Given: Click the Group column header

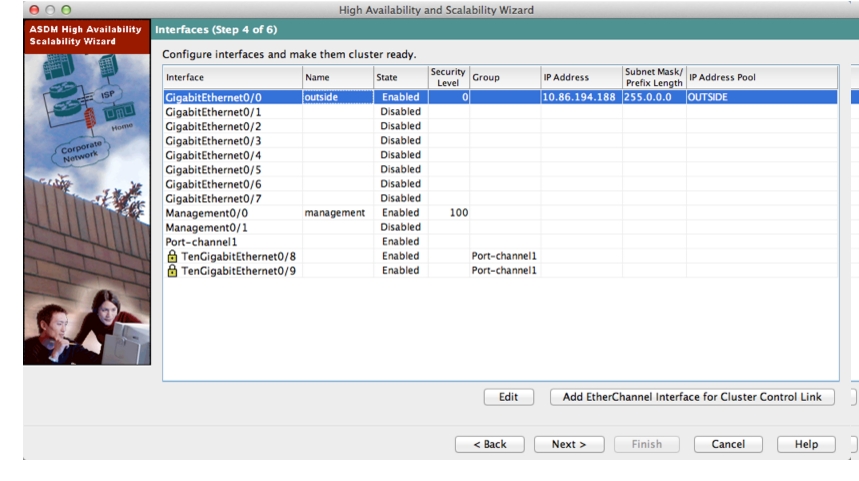Looking at the screenshot, I should (x=505, y=77).
